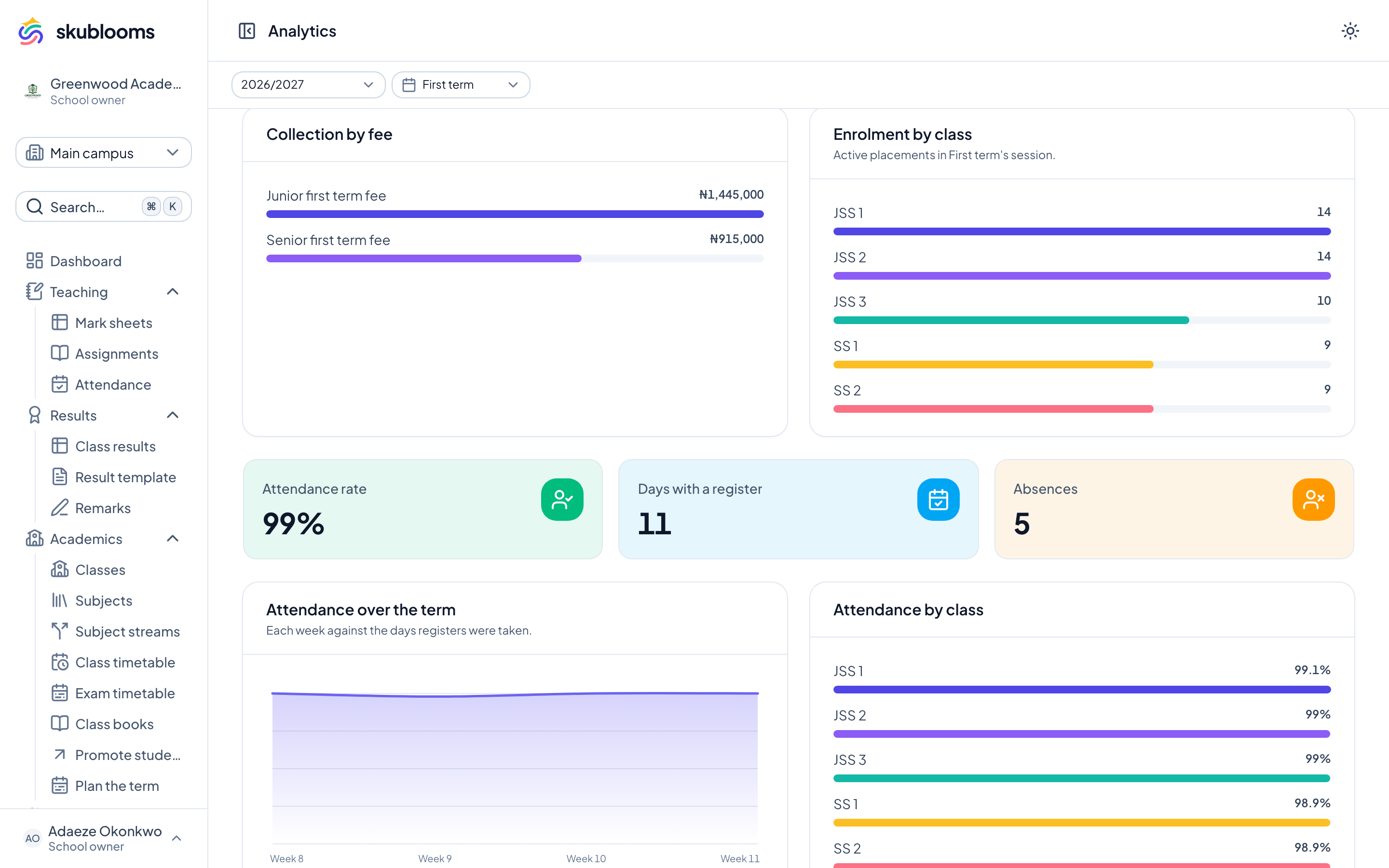Click the Academics school icon
This screenshot has width=1389, height=868.
34,539
